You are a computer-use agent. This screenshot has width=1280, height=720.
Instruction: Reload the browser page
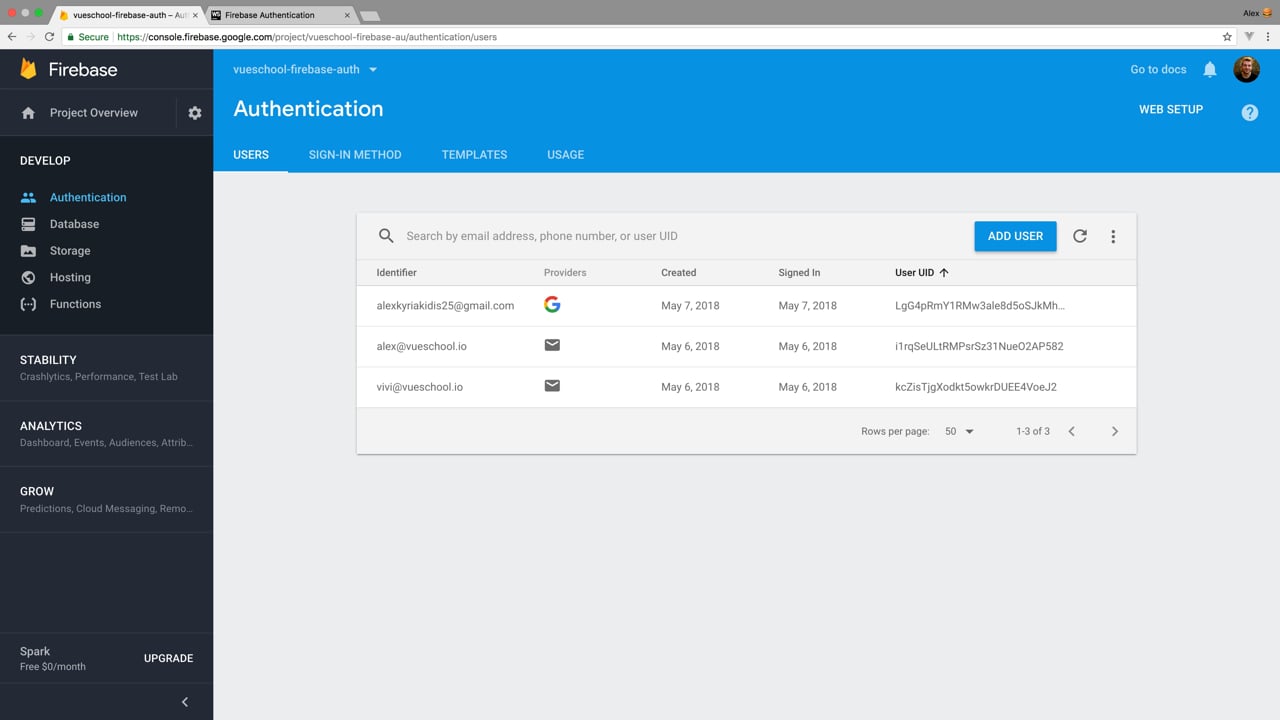pyautogui.click(x=49, y=37)
